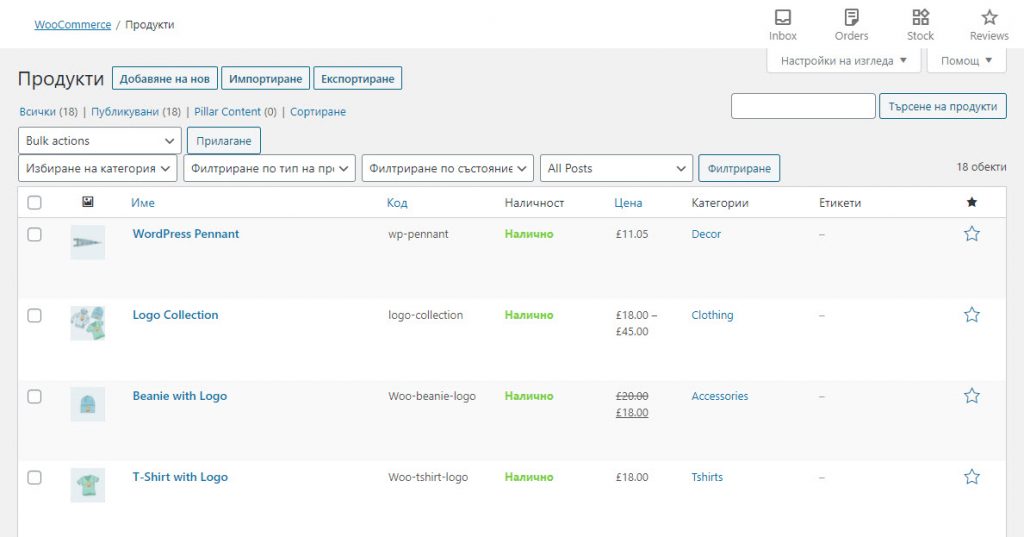
Task: Show Публикувани (18) products view
Action: [x=136, y=112]
